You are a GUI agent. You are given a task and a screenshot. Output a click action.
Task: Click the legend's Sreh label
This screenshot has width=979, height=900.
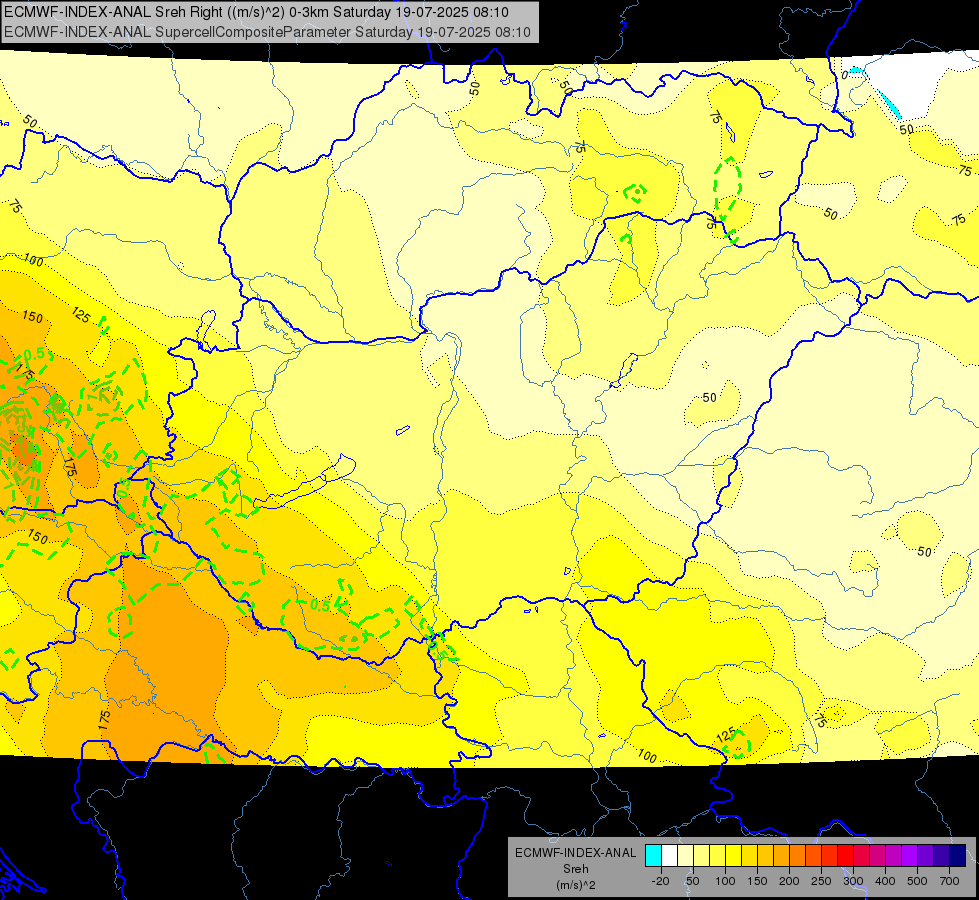[x=575, y=869]
